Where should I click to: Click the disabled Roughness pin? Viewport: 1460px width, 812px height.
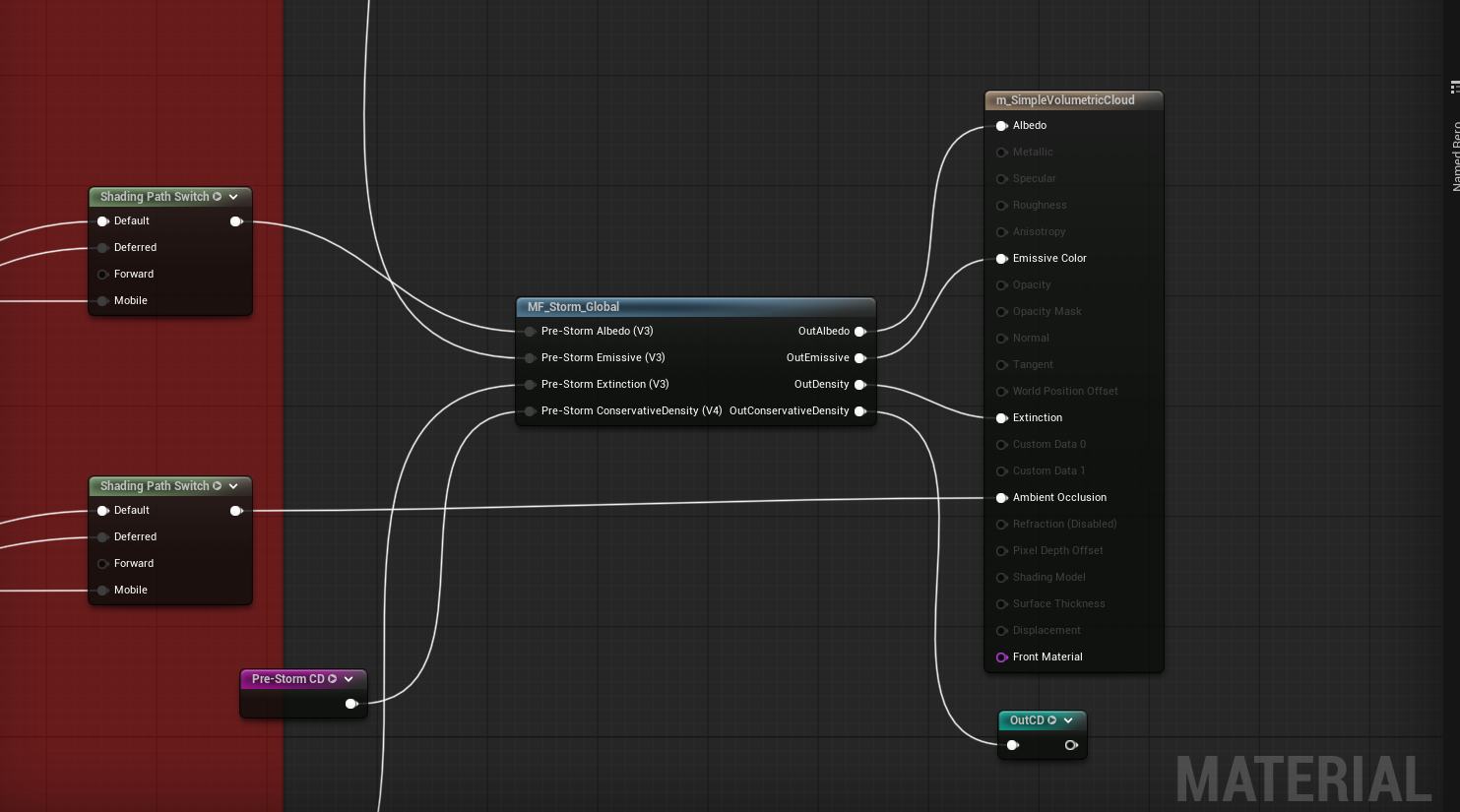(1001, 206)
